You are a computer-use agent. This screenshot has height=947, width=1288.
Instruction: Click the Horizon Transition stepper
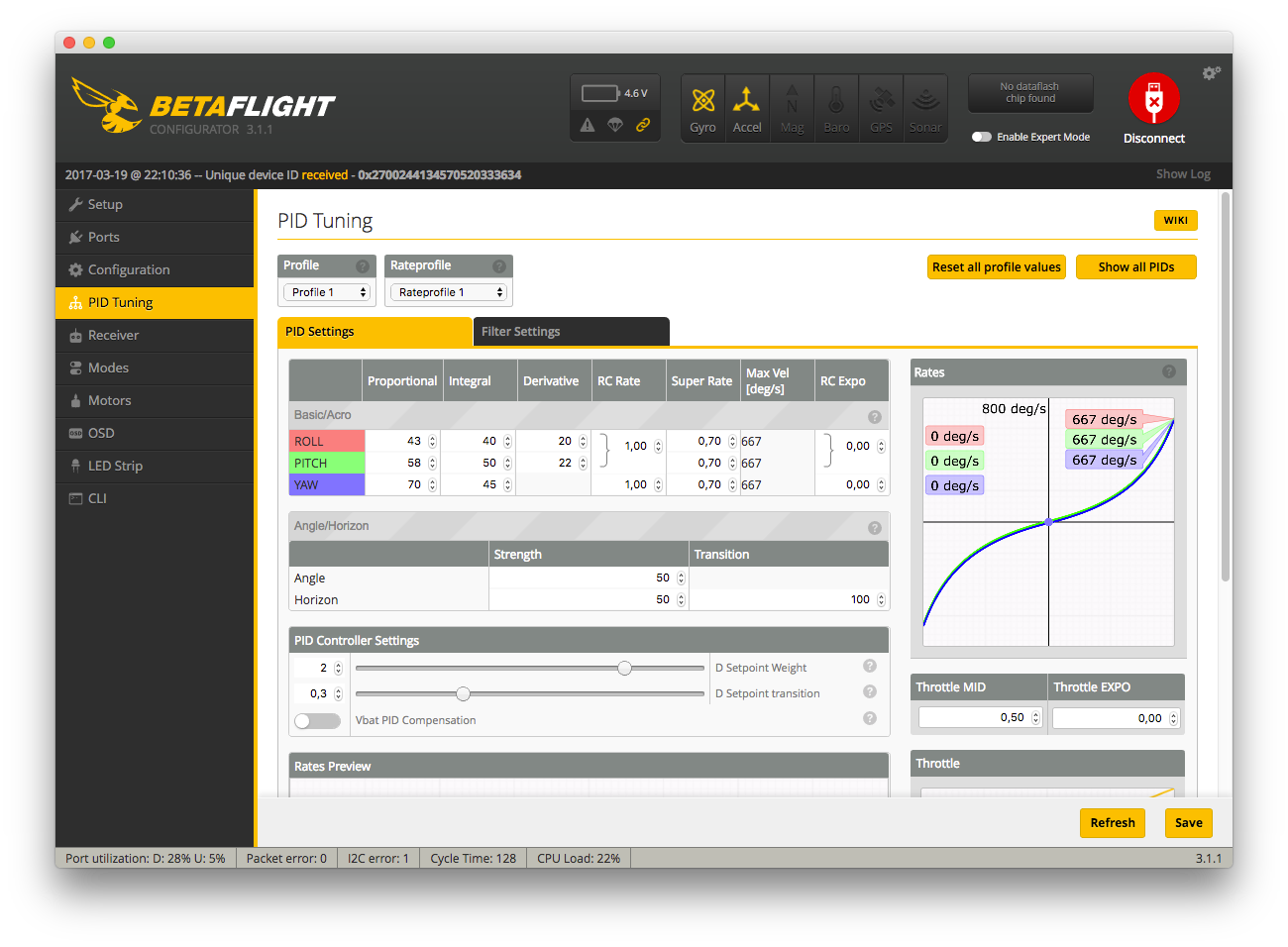(x=881, y=600)
